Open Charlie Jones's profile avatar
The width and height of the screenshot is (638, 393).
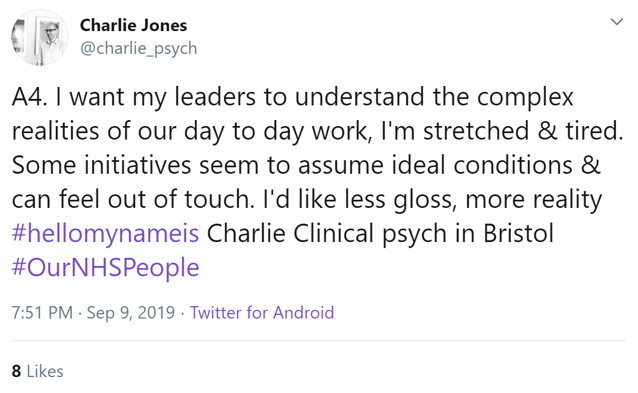[x=39, y=37]
